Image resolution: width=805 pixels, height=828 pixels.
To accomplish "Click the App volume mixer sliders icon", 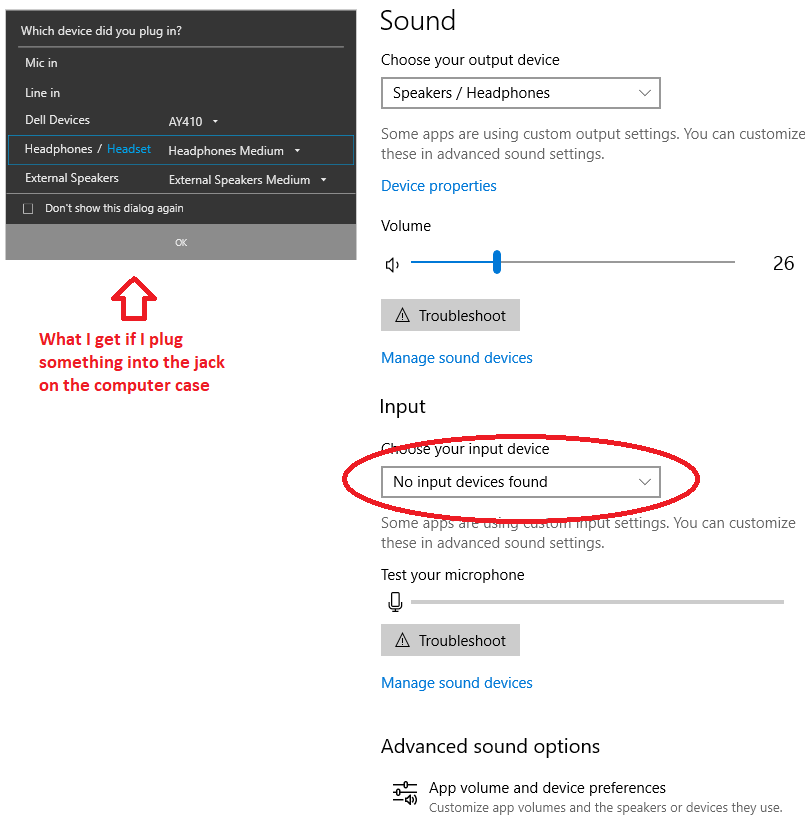I will pos(405,793).
